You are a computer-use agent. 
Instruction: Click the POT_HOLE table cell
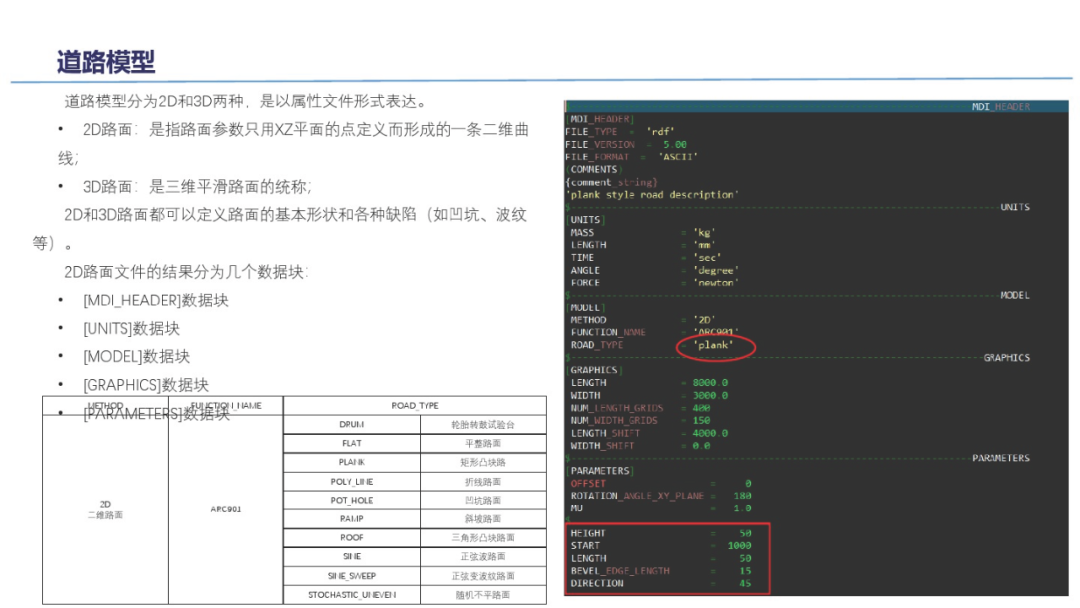point(351,500)
